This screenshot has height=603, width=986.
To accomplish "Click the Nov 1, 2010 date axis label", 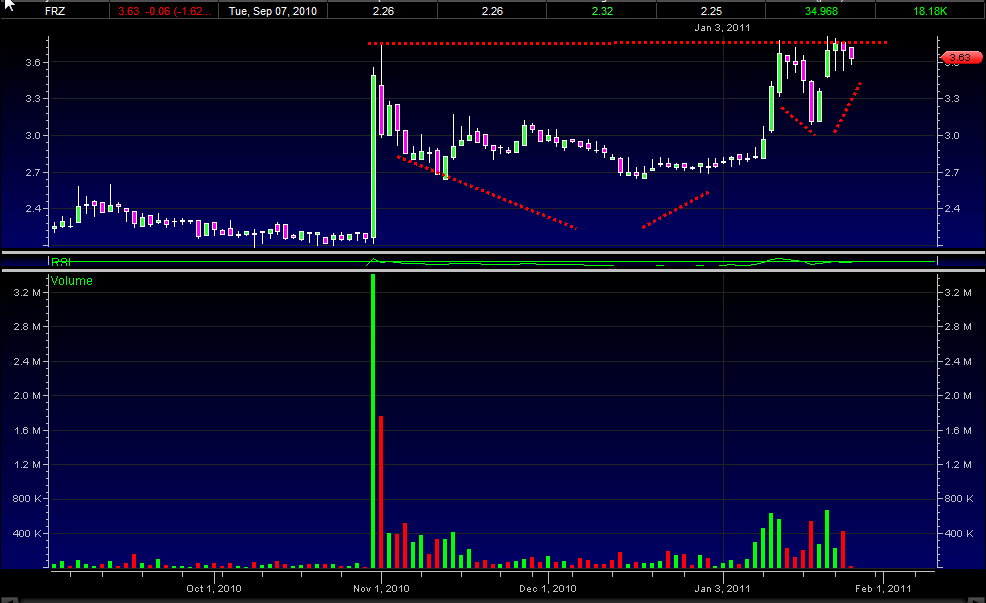I will pyautogui.click(x=381, y=589).
